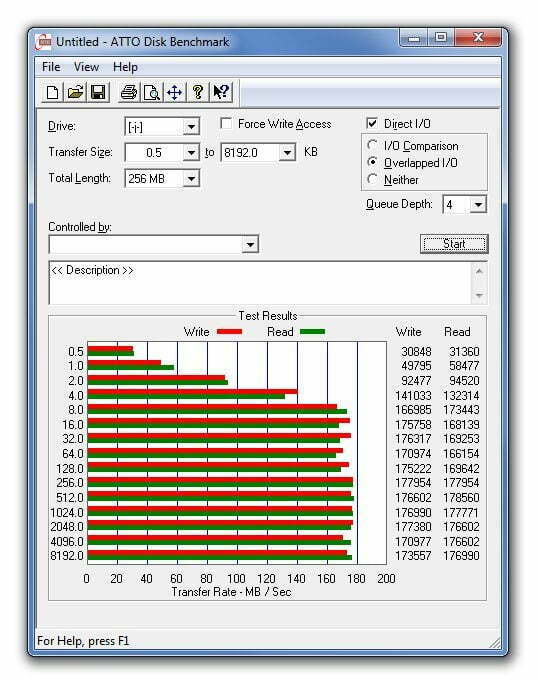Click the Read column header
Image resolution: width=538 pixels, height=682 pixels.
tap(457, 332)
